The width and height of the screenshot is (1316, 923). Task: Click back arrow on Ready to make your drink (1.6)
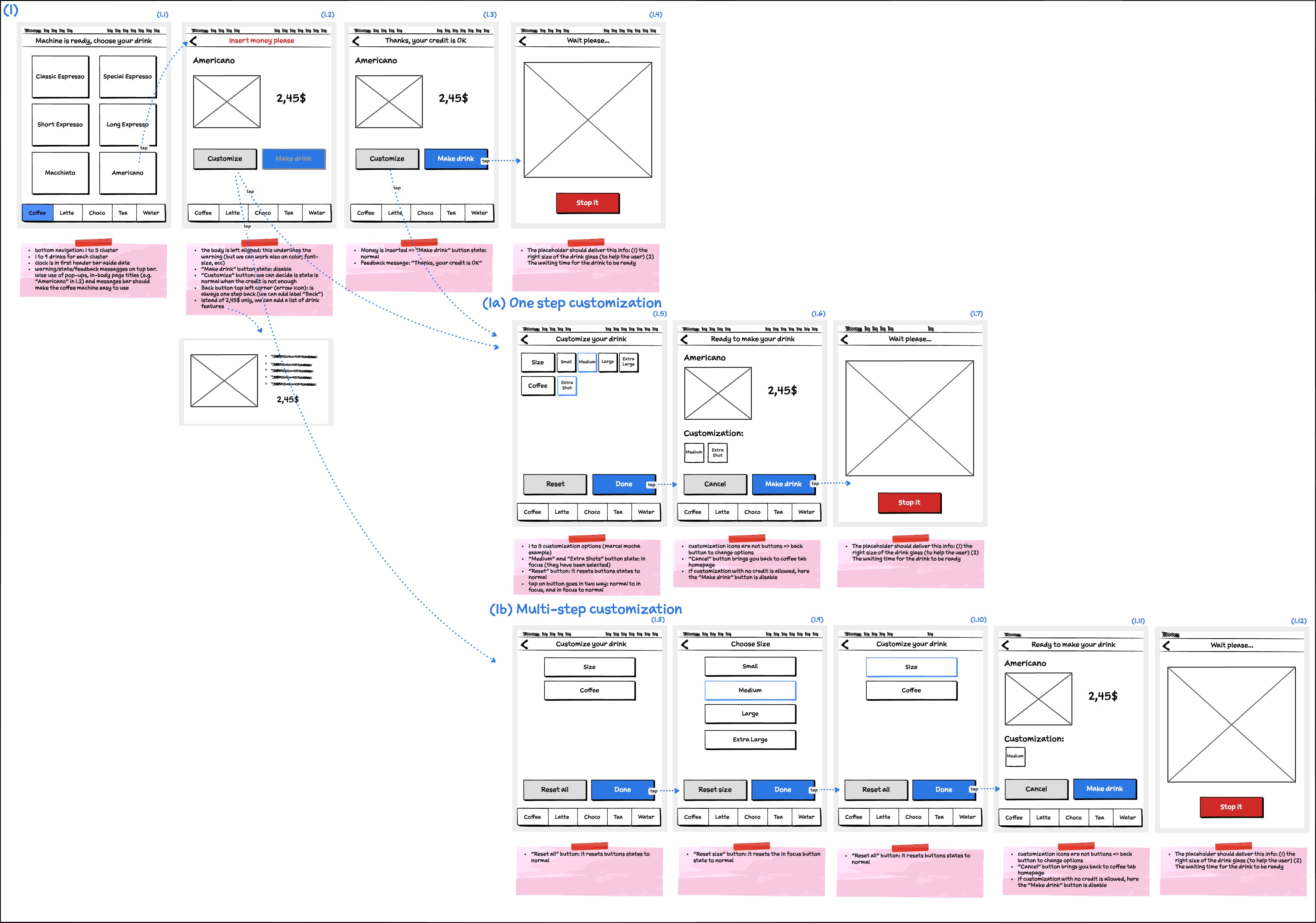coord(684,339)
